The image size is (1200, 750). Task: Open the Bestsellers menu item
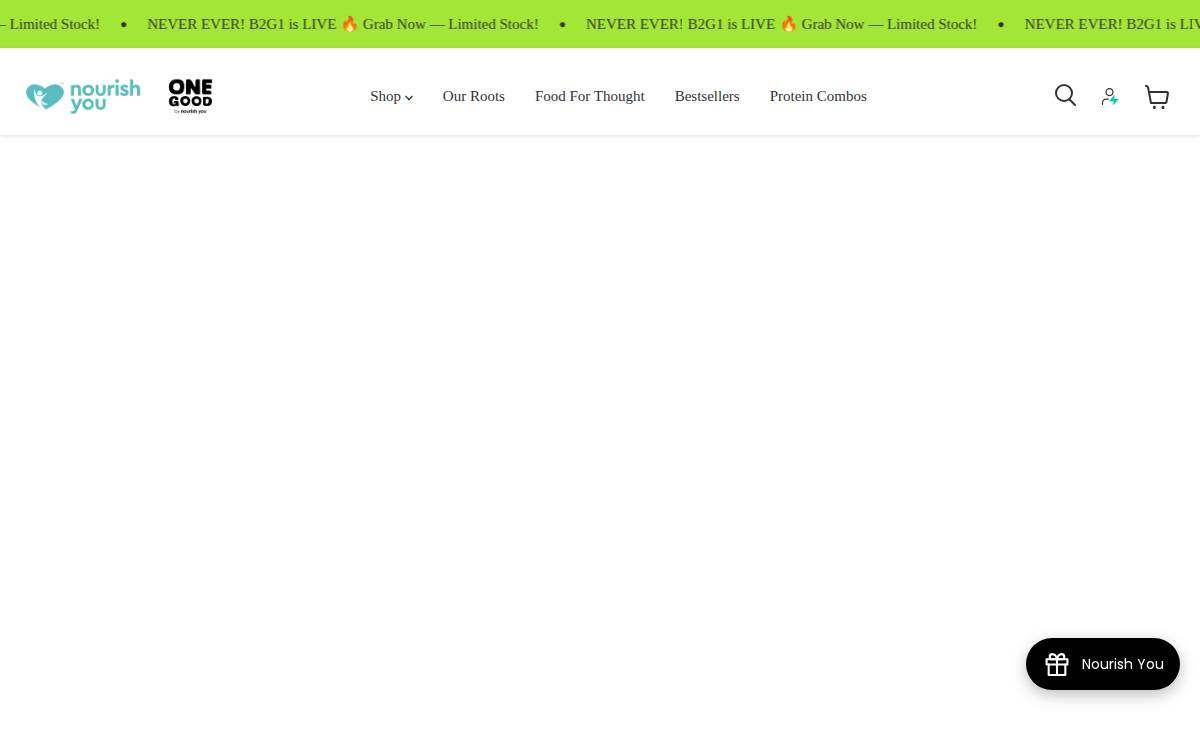[707, 96]
